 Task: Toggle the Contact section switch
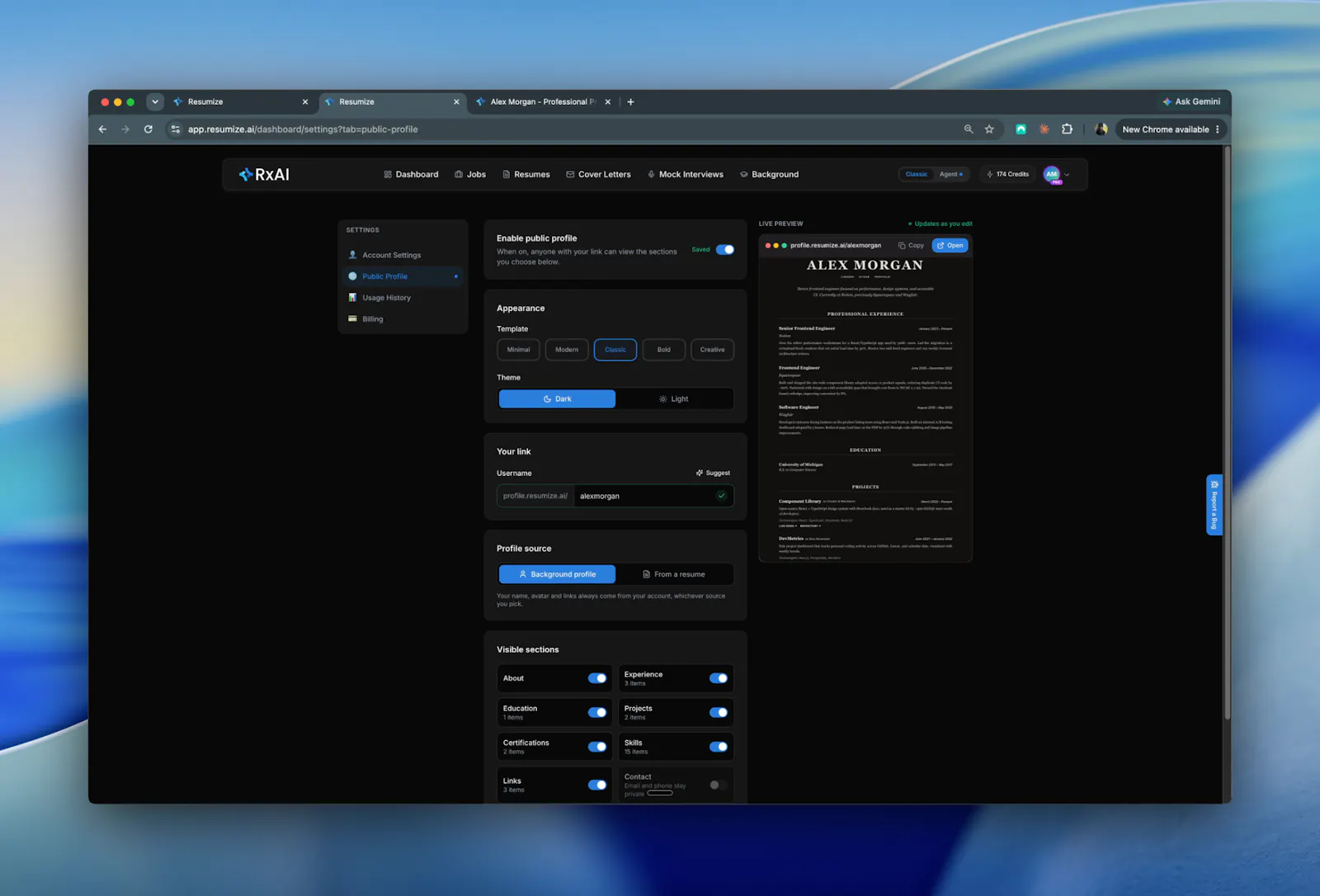pyautogui.click(x=719, y=785)
